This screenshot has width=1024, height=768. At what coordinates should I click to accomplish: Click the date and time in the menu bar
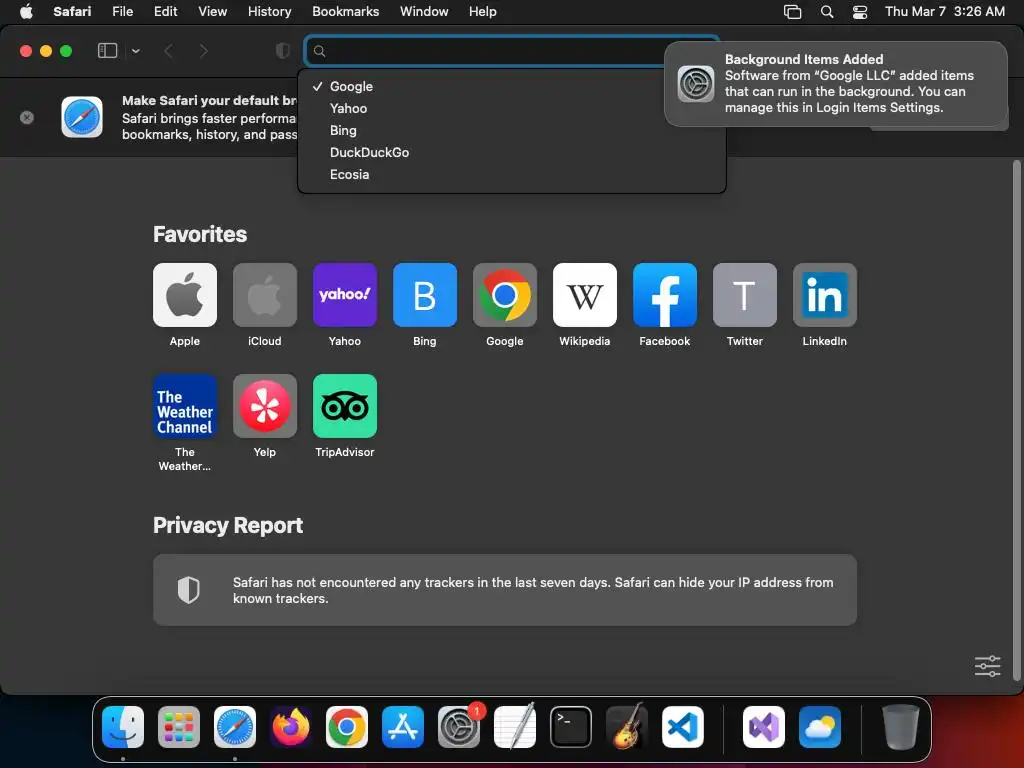[944, 11]
